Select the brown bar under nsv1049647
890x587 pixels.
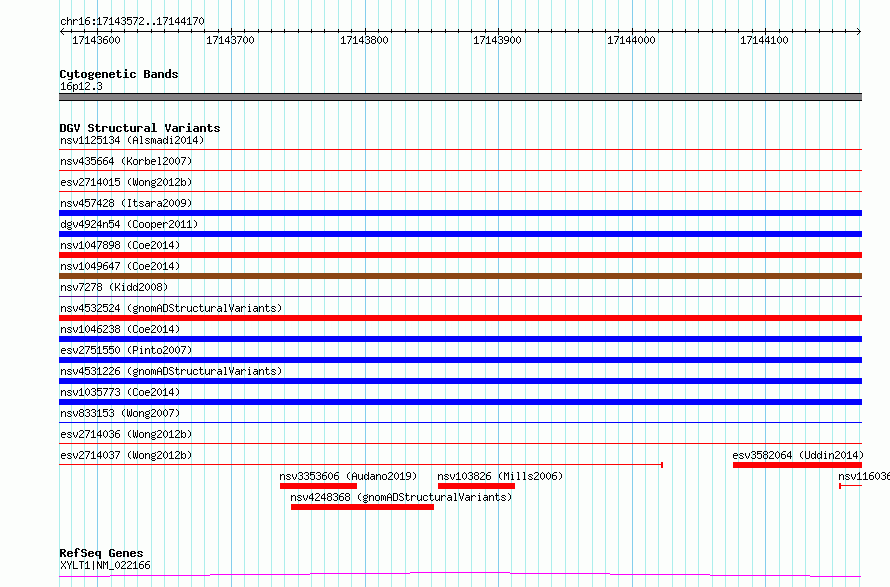460,276
